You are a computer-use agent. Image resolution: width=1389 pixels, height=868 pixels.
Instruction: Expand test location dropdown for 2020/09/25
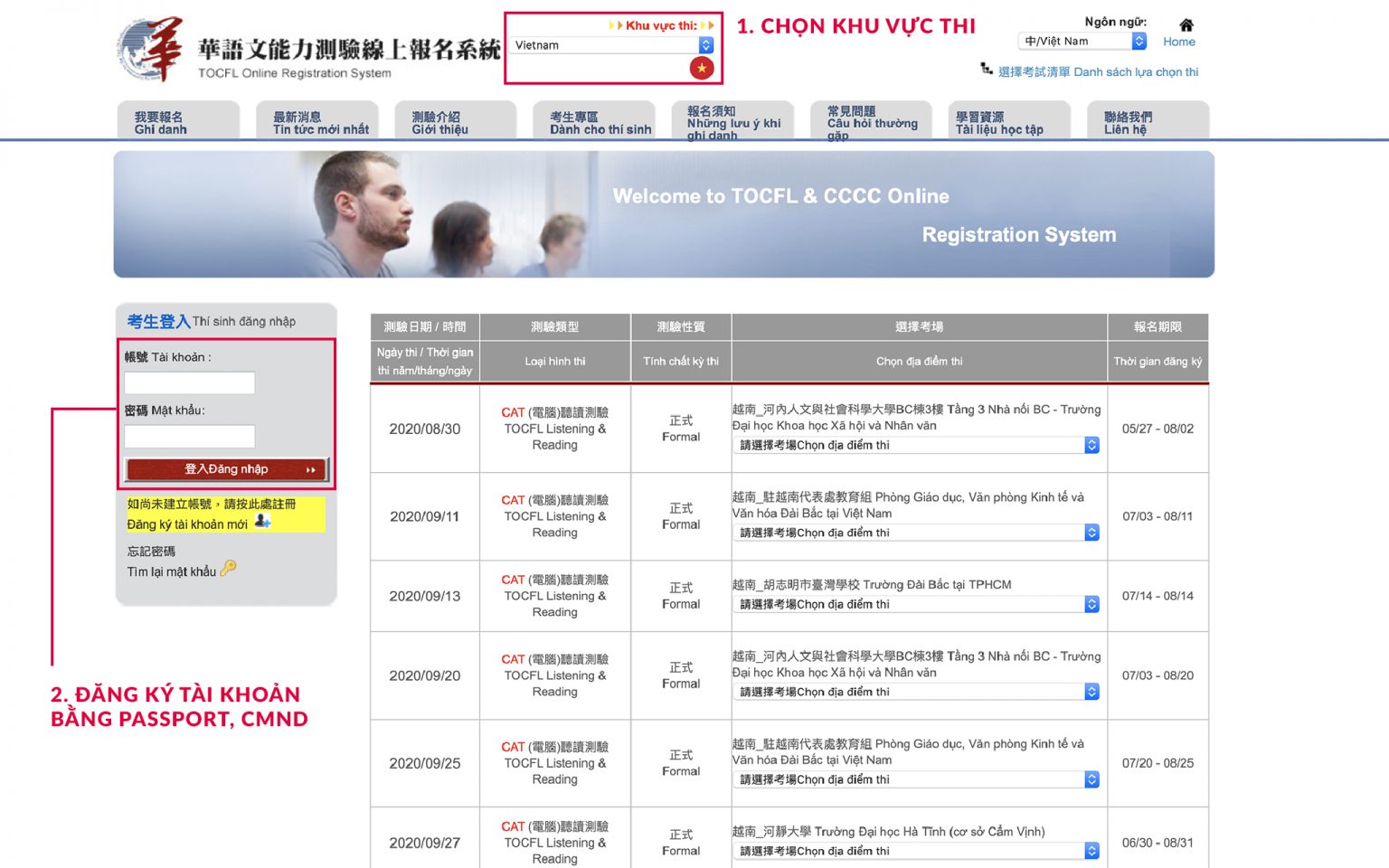coord(916,779)
